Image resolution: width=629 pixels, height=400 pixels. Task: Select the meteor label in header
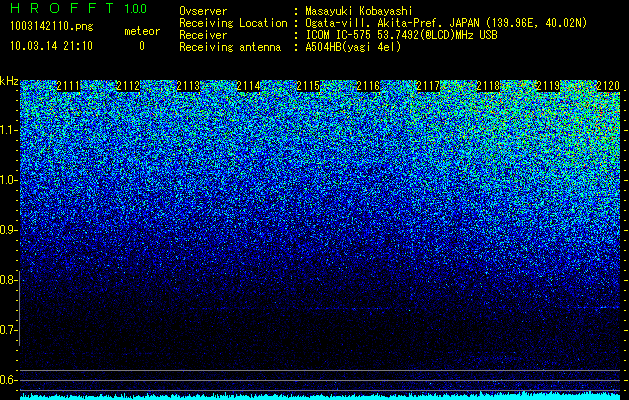click(142, 31)
